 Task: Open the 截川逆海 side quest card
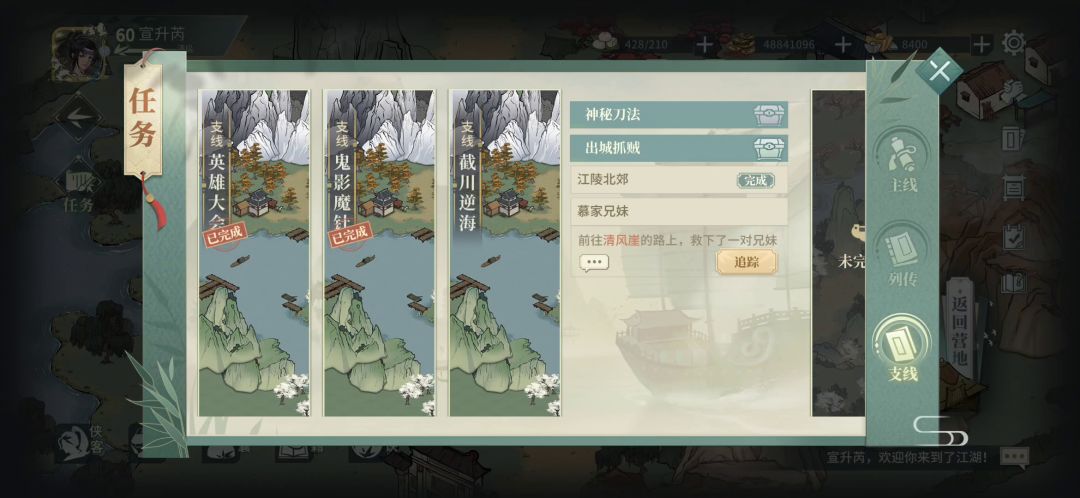[505, 253]
